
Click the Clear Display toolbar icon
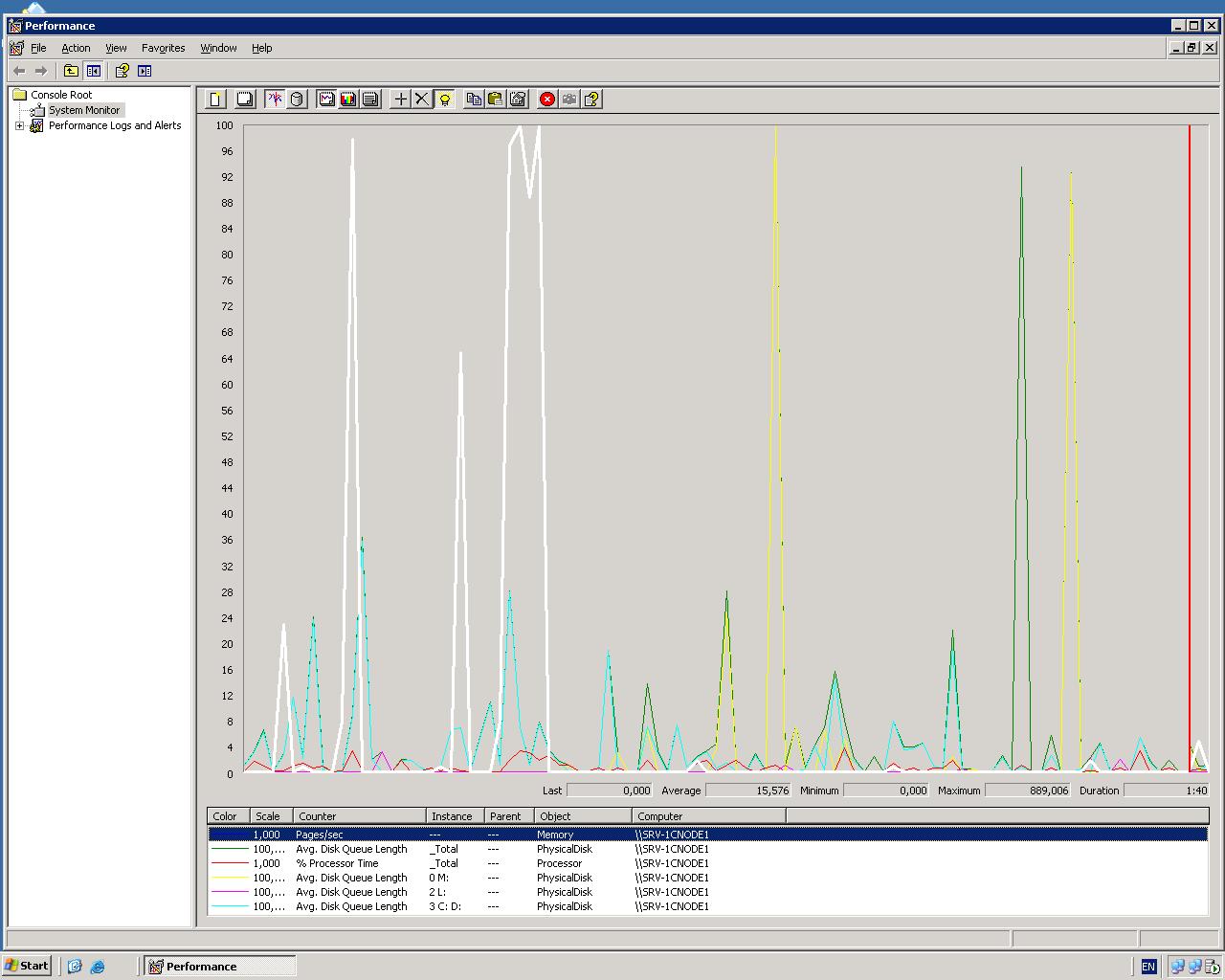245,99
